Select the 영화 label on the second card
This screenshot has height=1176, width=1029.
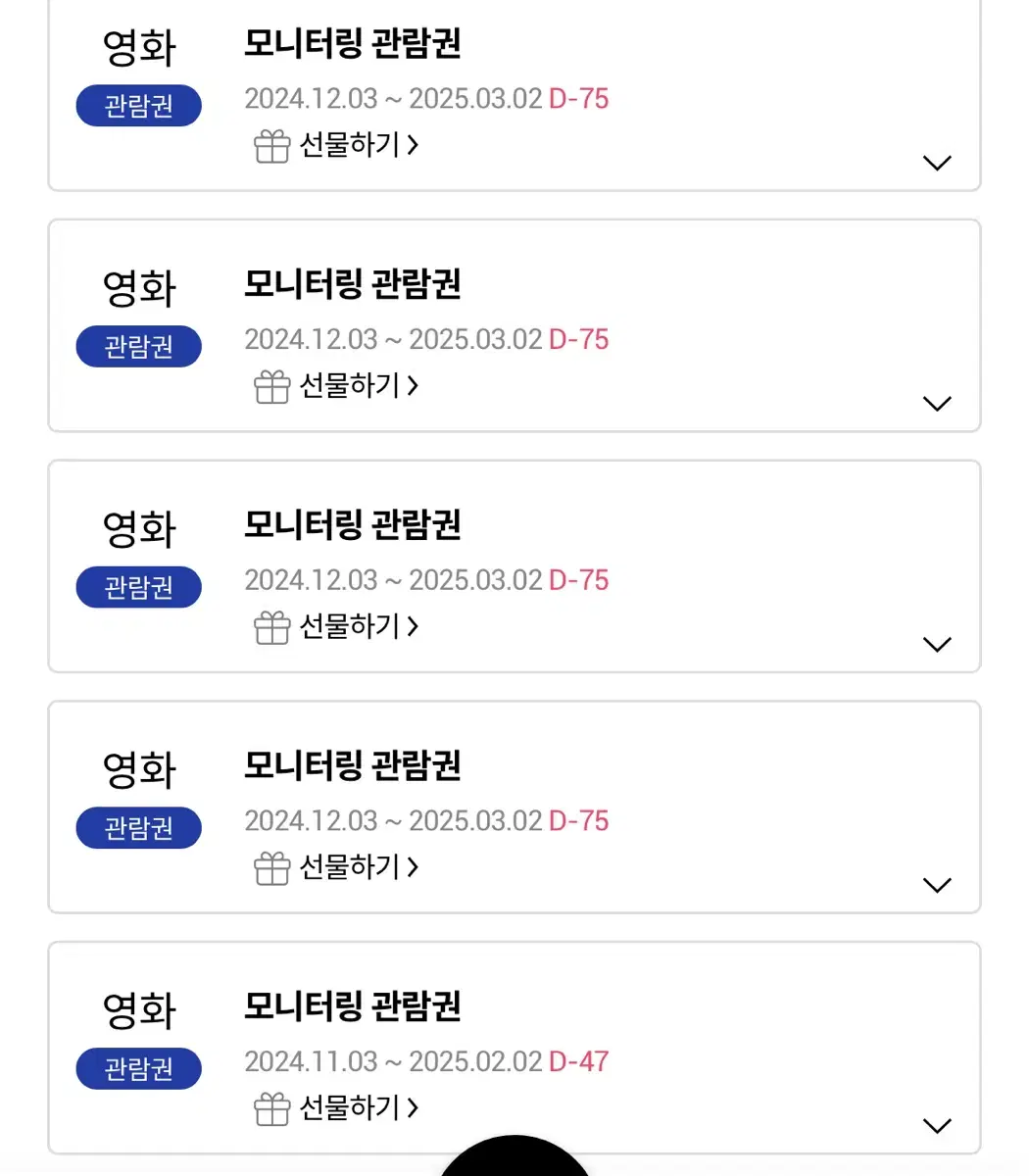coord(139,288)
